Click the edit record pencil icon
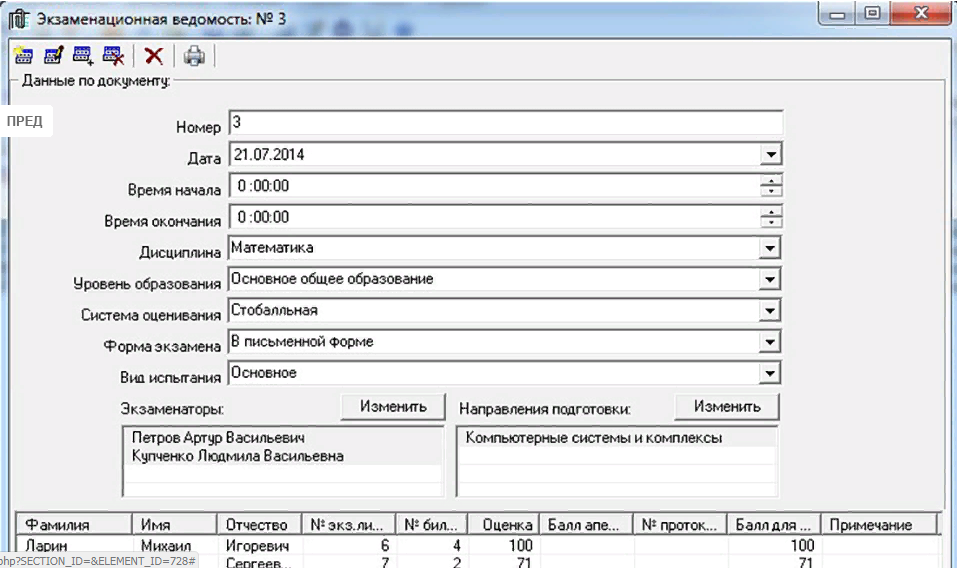The width and height of the screenshot is (957, 568). click(53, 56)
